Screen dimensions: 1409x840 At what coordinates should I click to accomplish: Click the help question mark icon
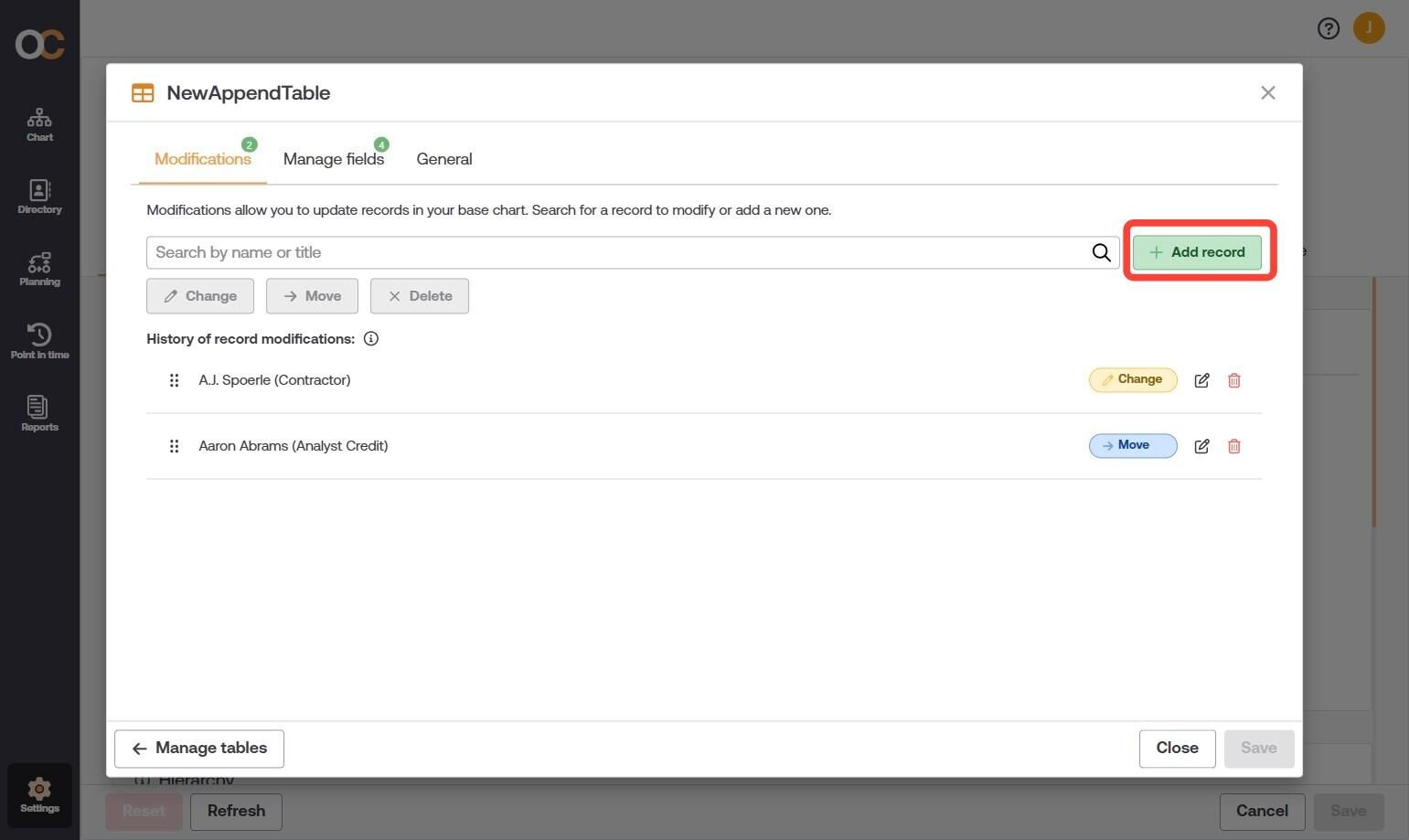click(1328, 29)
